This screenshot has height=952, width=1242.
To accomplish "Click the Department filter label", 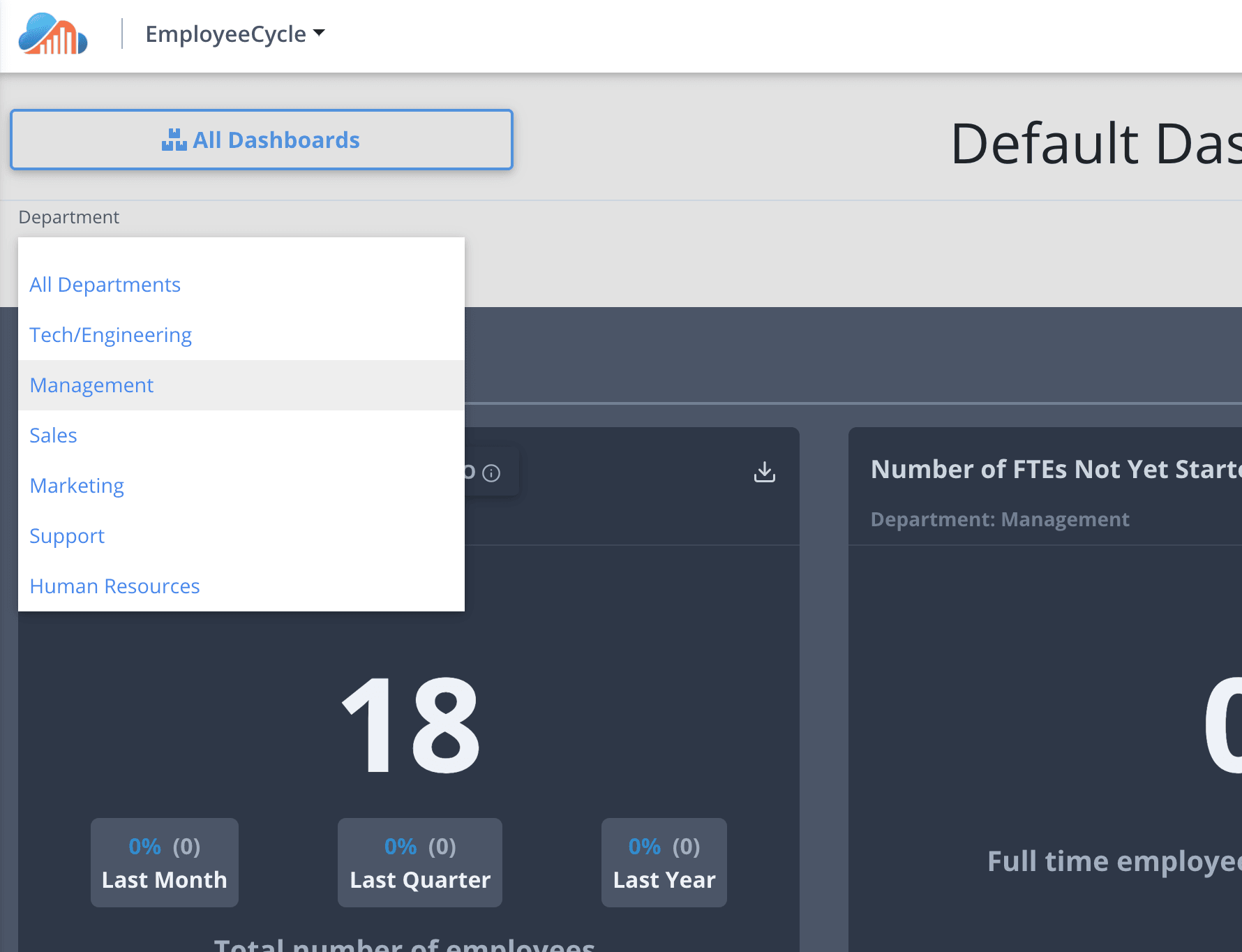I will 69,217.
